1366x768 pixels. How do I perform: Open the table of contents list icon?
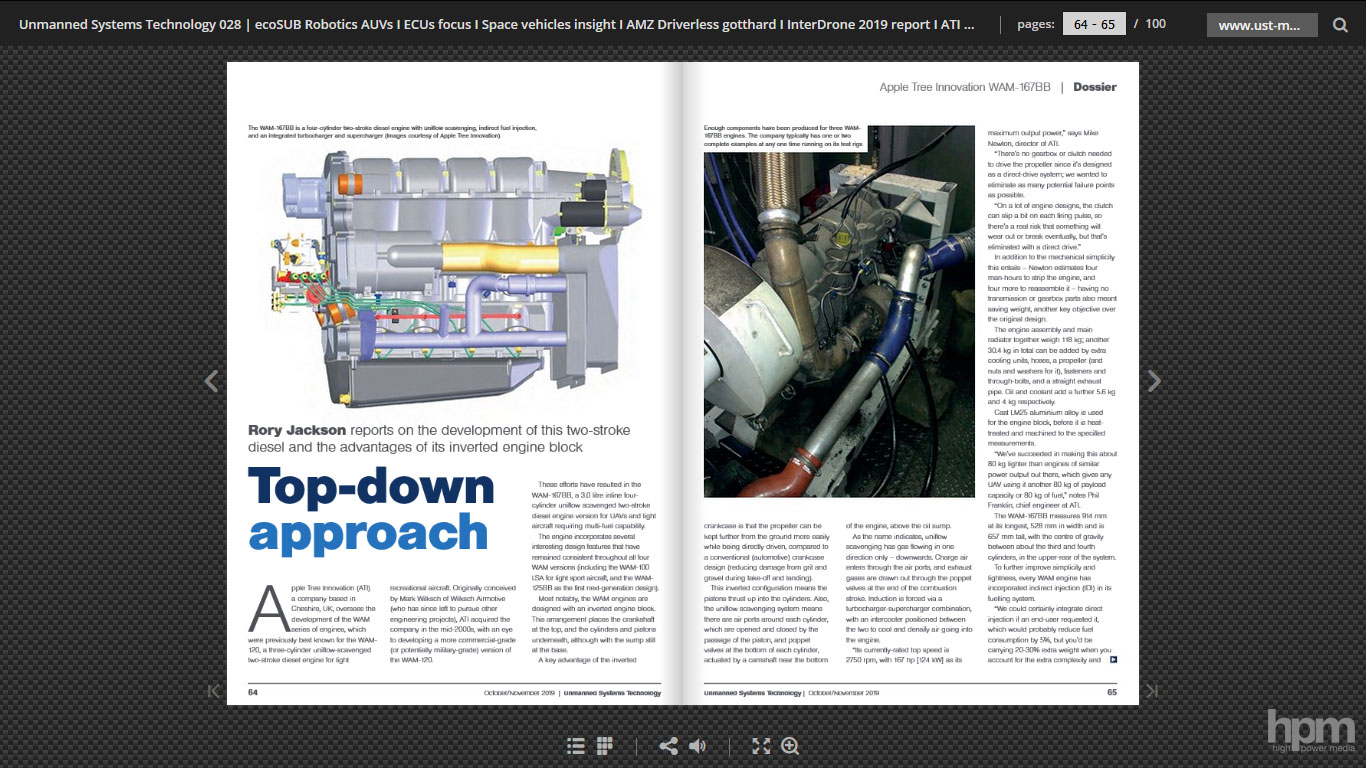coord(575,746)
